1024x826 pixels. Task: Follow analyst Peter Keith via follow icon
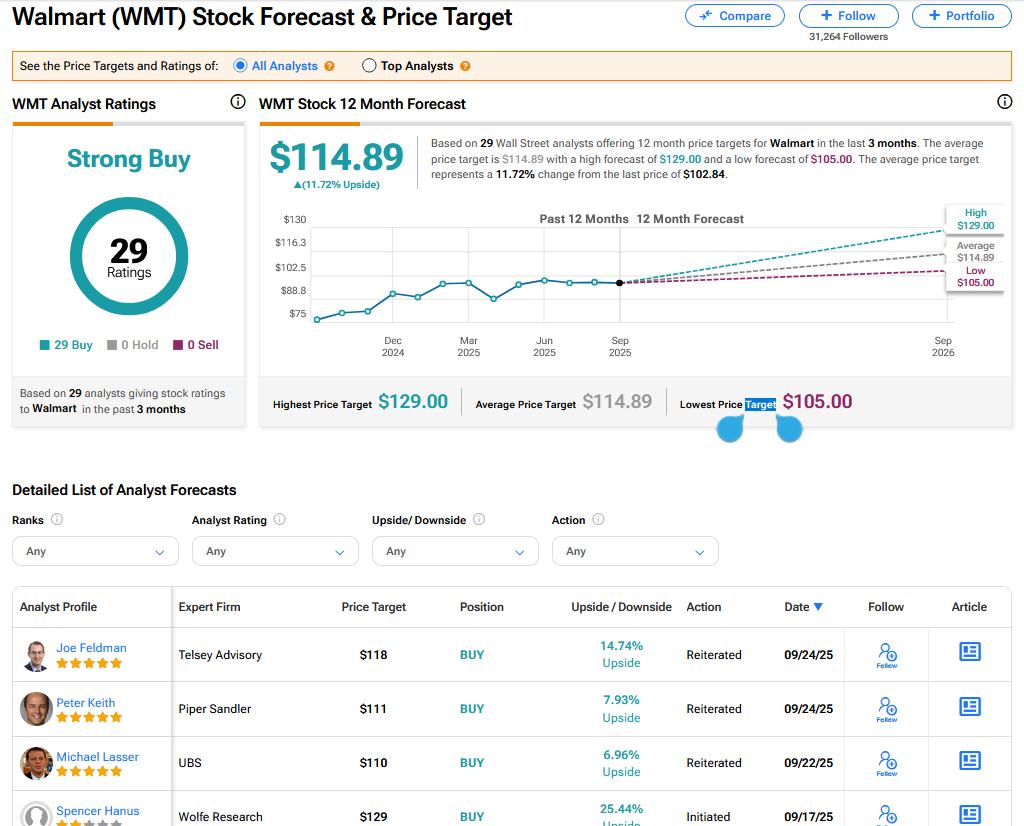[886, 708]
